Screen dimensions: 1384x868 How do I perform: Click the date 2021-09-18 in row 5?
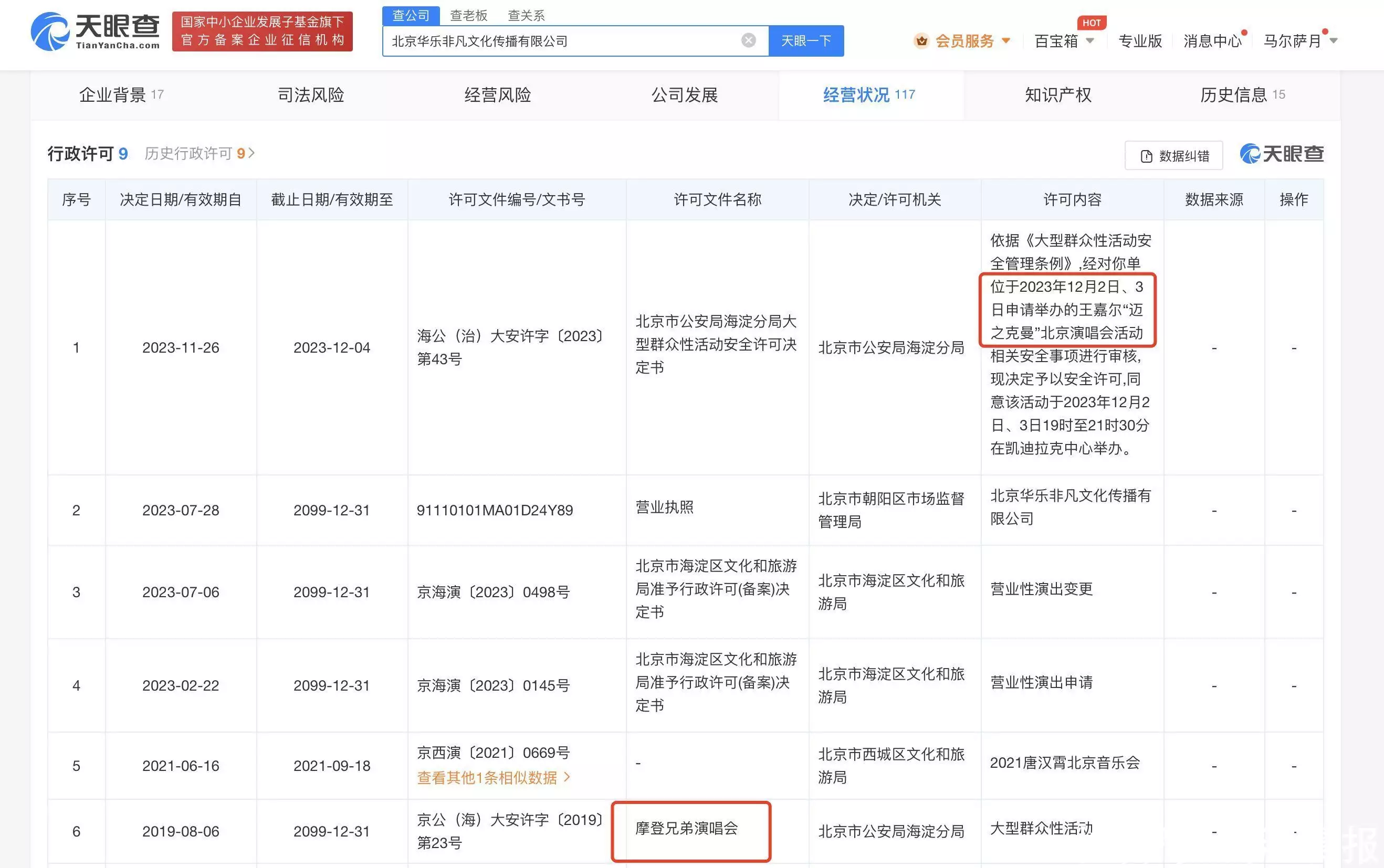pyautogui.click(x=332, y=766)
